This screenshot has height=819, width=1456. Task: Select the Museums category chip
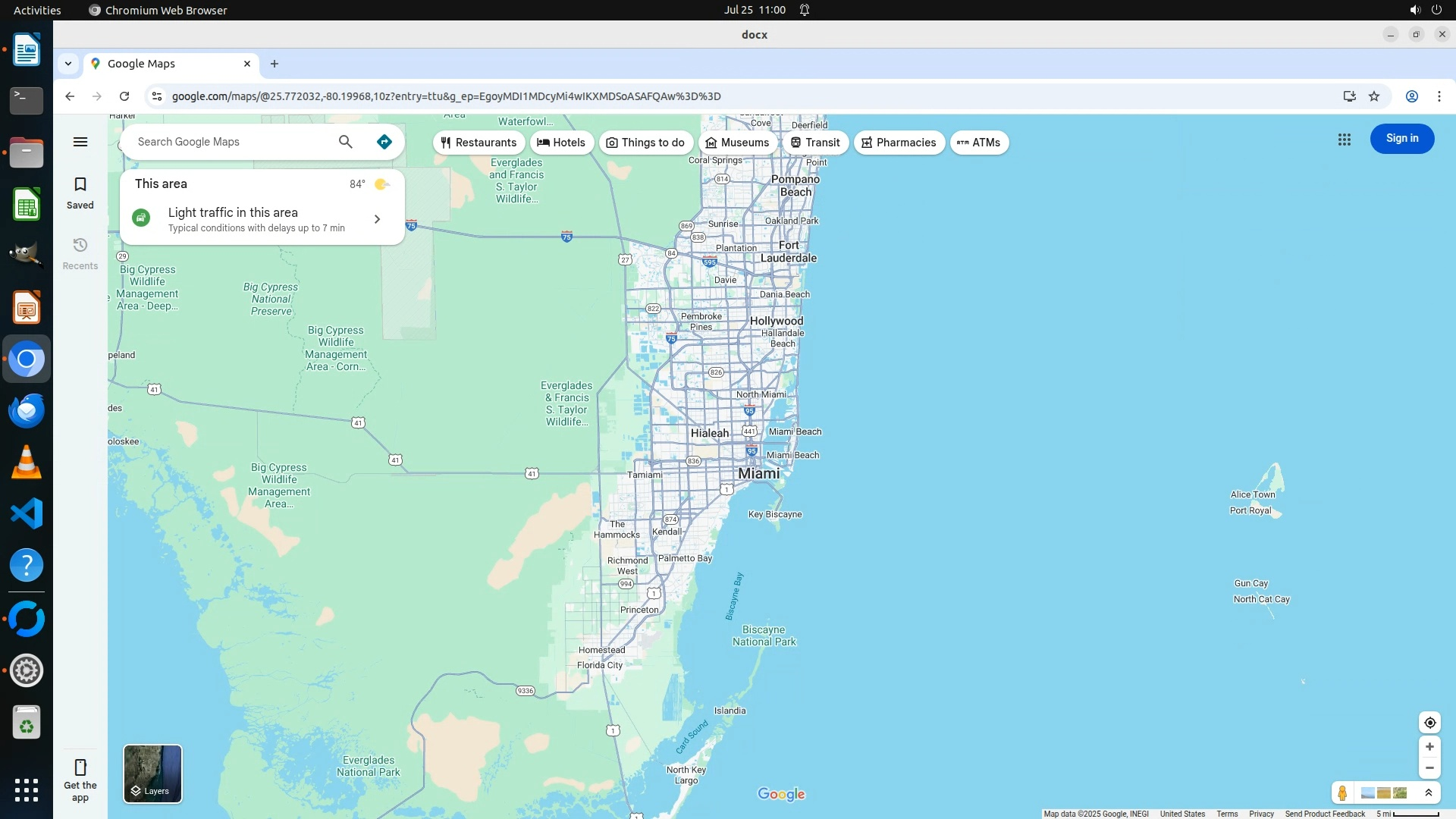[x=737, y=143]
